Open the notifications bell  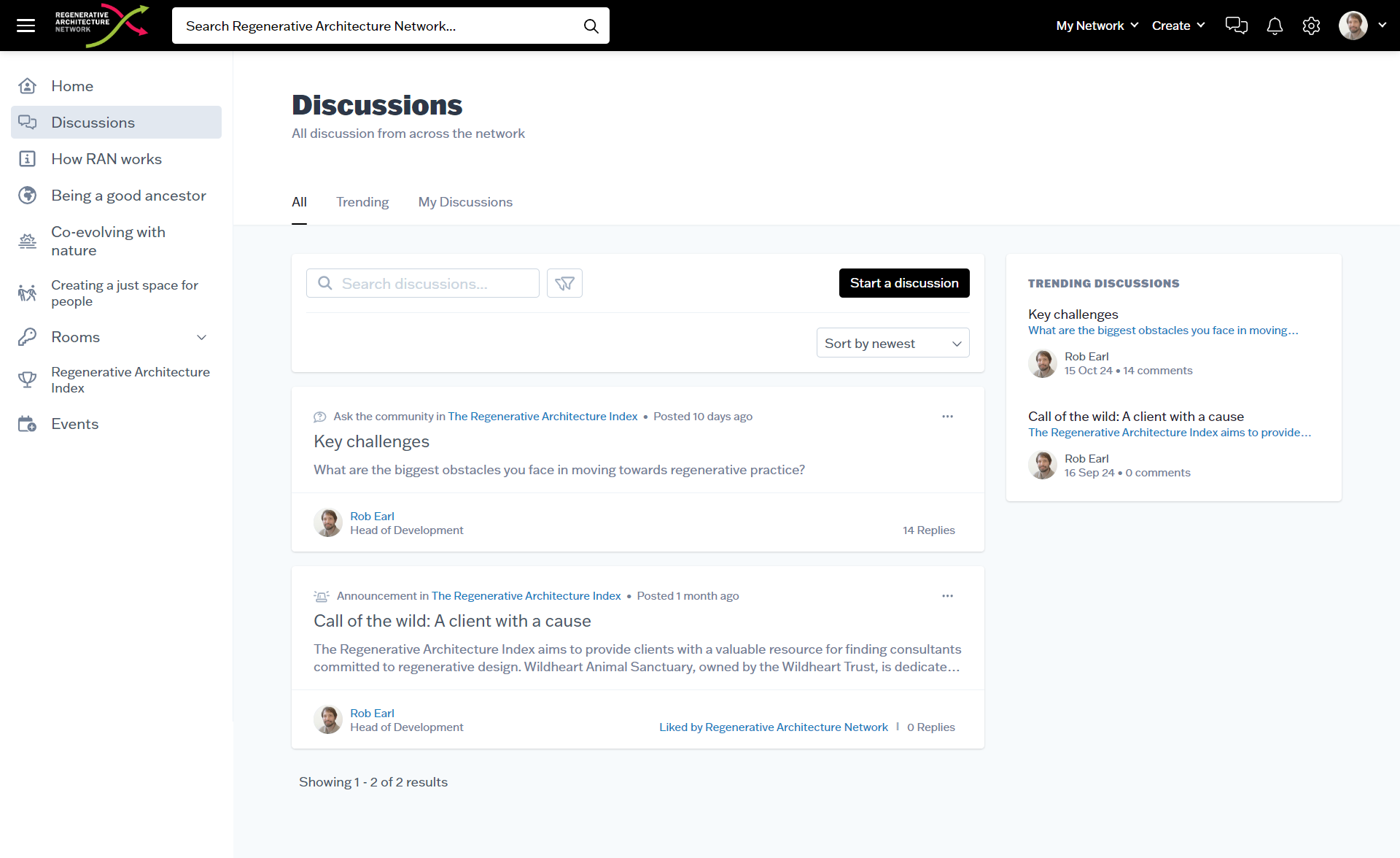pos(1275,26)
